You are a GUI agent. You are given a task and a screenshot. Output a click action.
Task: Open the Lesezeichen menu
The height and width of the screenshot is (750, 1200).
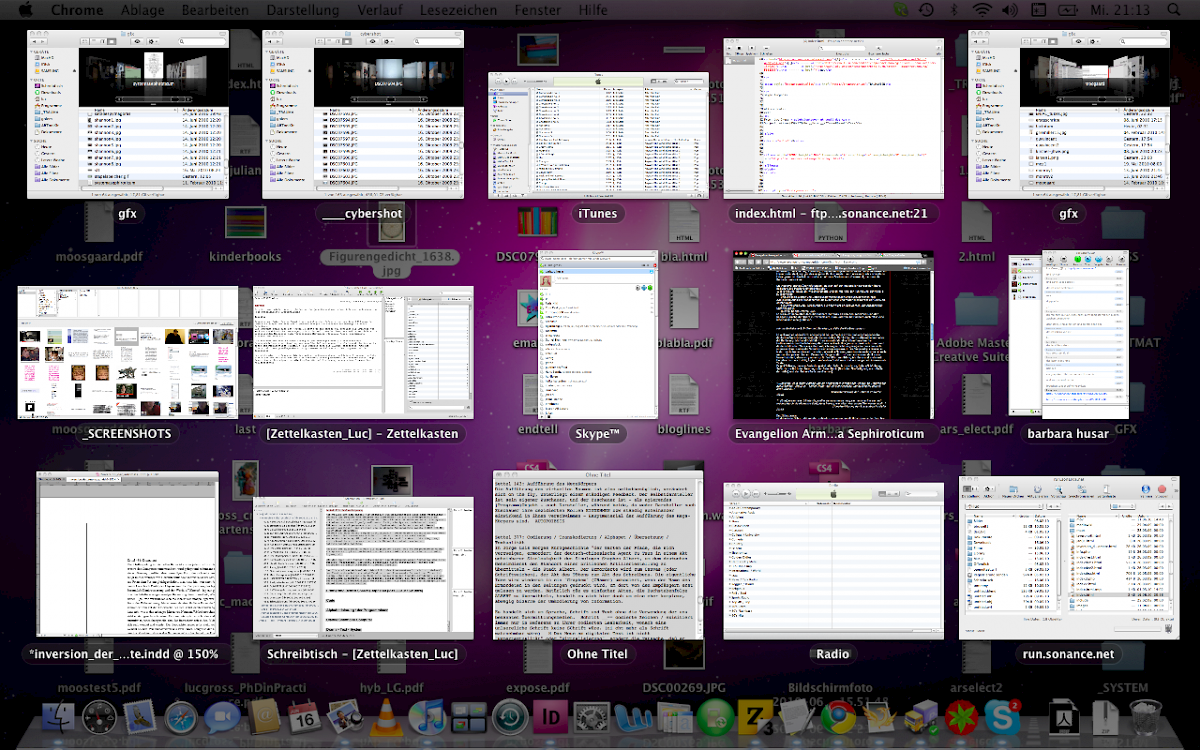(459, 10)
